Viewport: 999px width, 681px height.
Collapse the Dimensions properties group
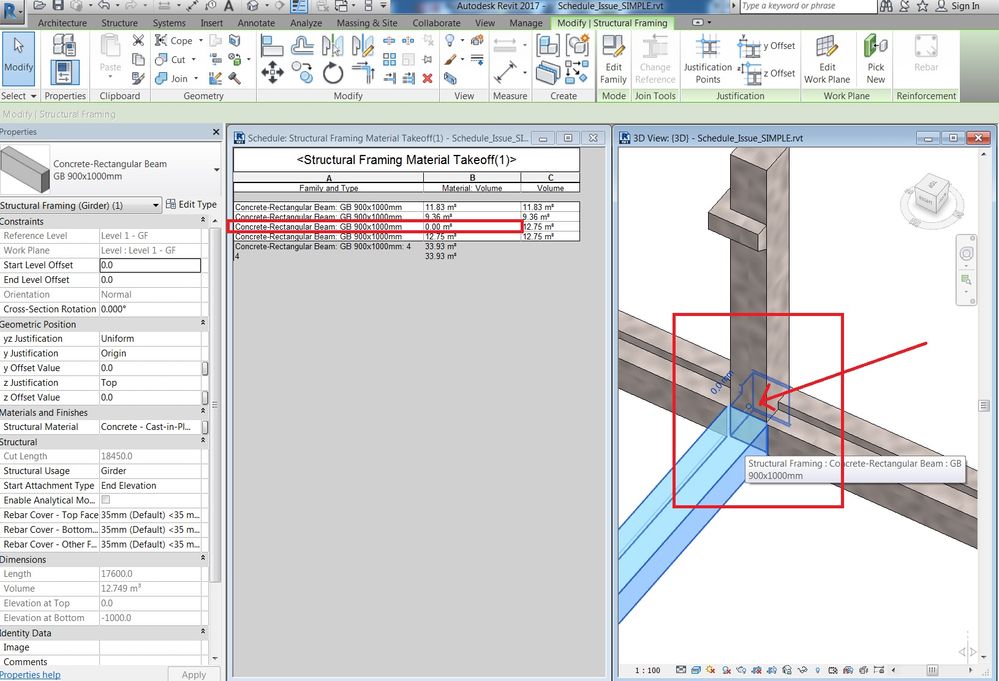pyautogui.click(x=203, y=559)
